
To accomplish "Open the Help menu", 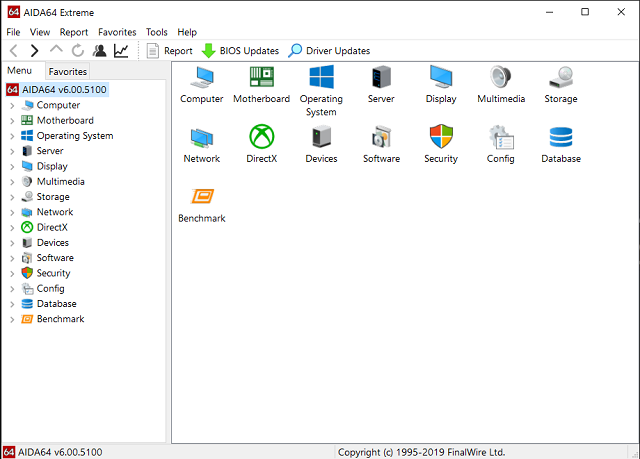I will point(187,32).
